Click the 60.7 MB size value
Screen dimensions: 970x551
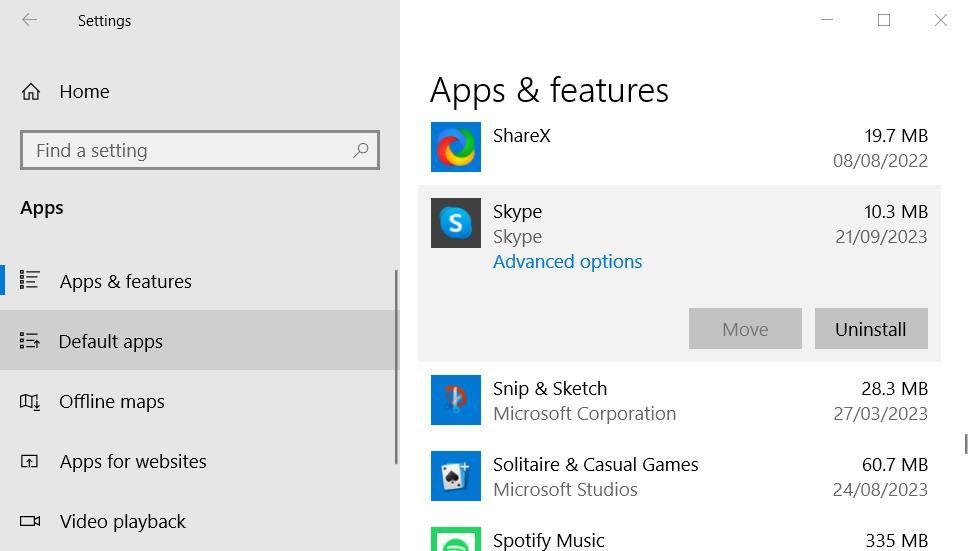[895, 464]
